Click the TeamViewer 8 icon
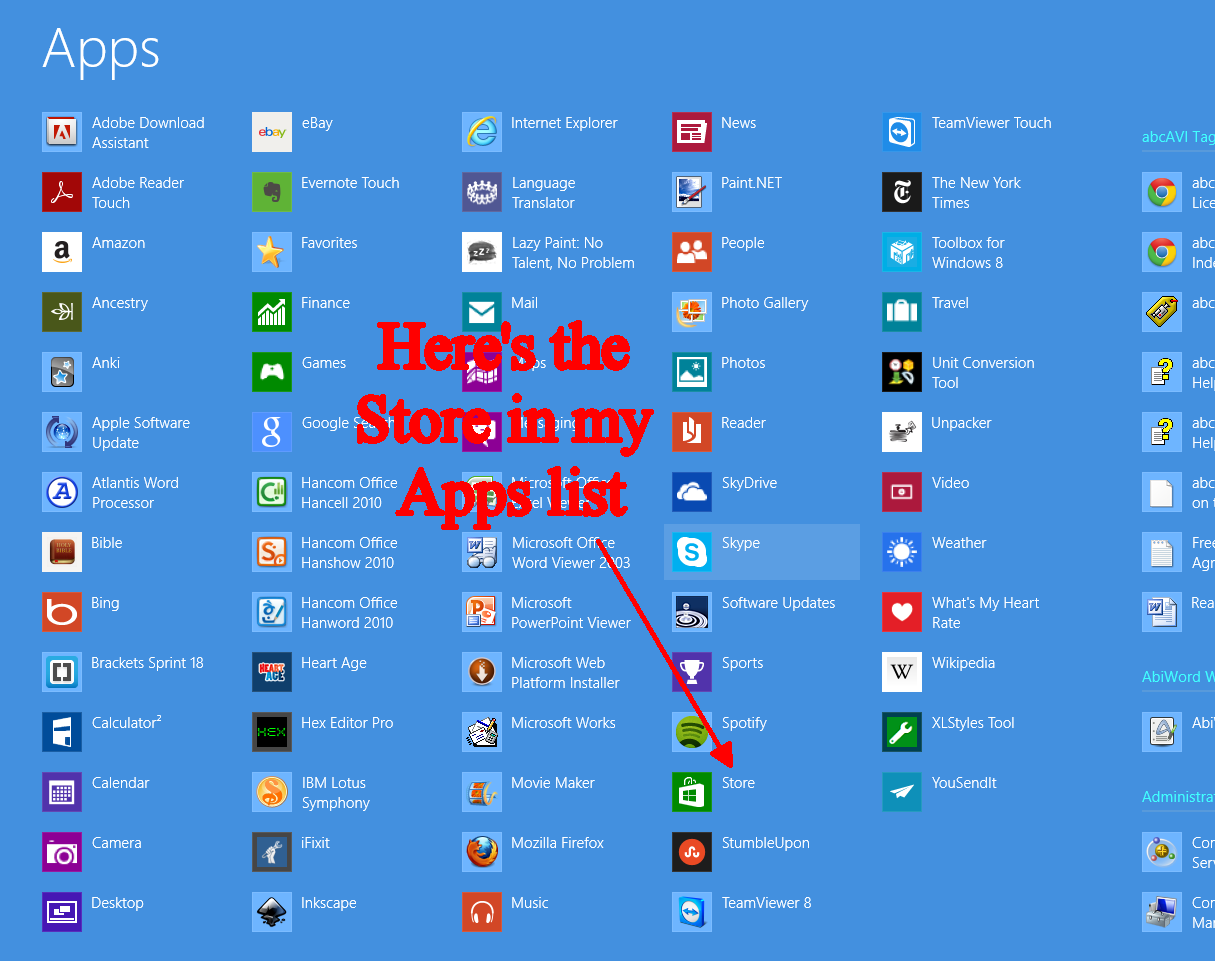The height and width of the screenshot is (961, 1215). click(692, 912)
